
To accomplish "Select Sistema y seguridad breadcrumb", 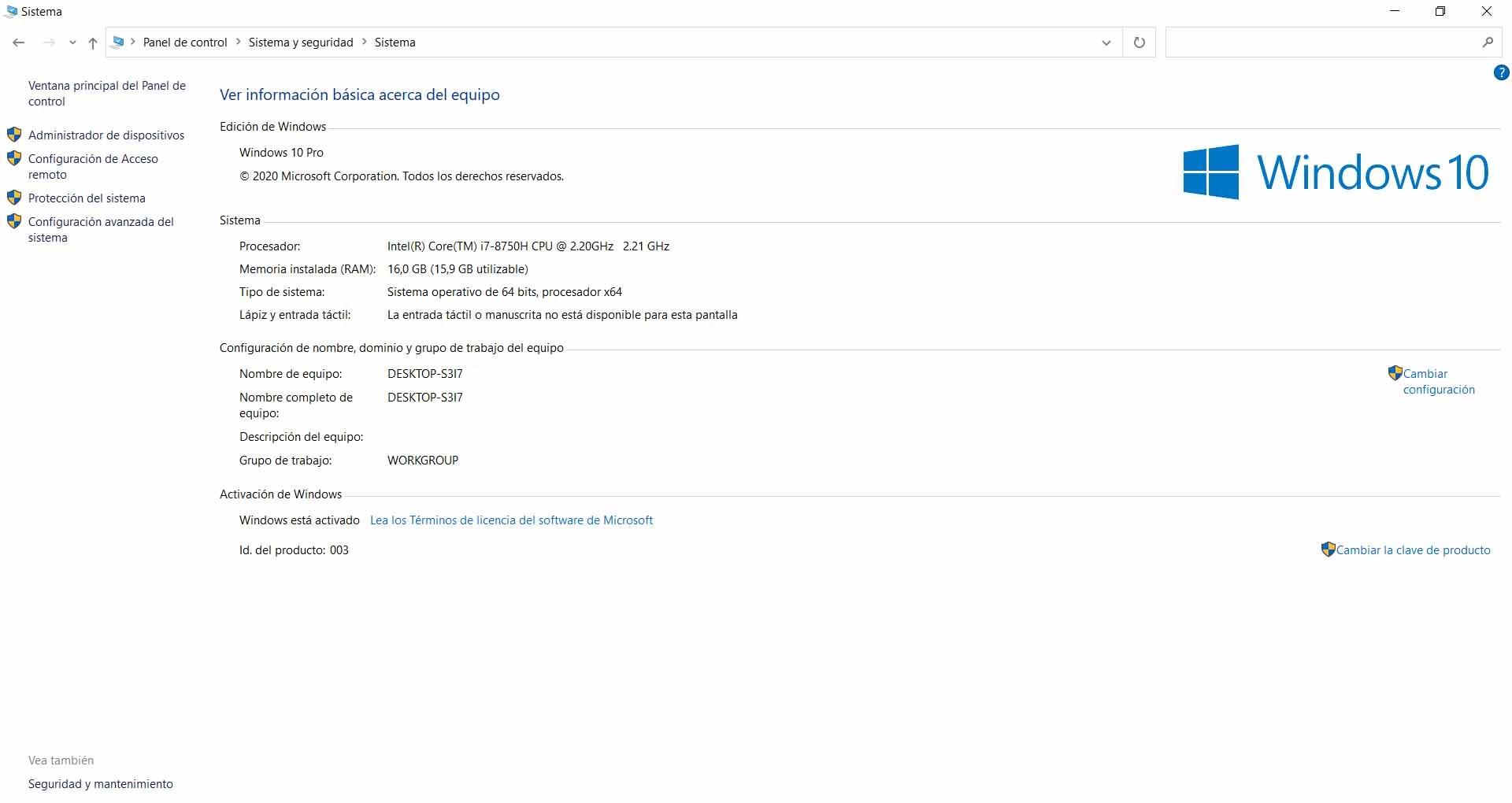I will coord(301,43).
